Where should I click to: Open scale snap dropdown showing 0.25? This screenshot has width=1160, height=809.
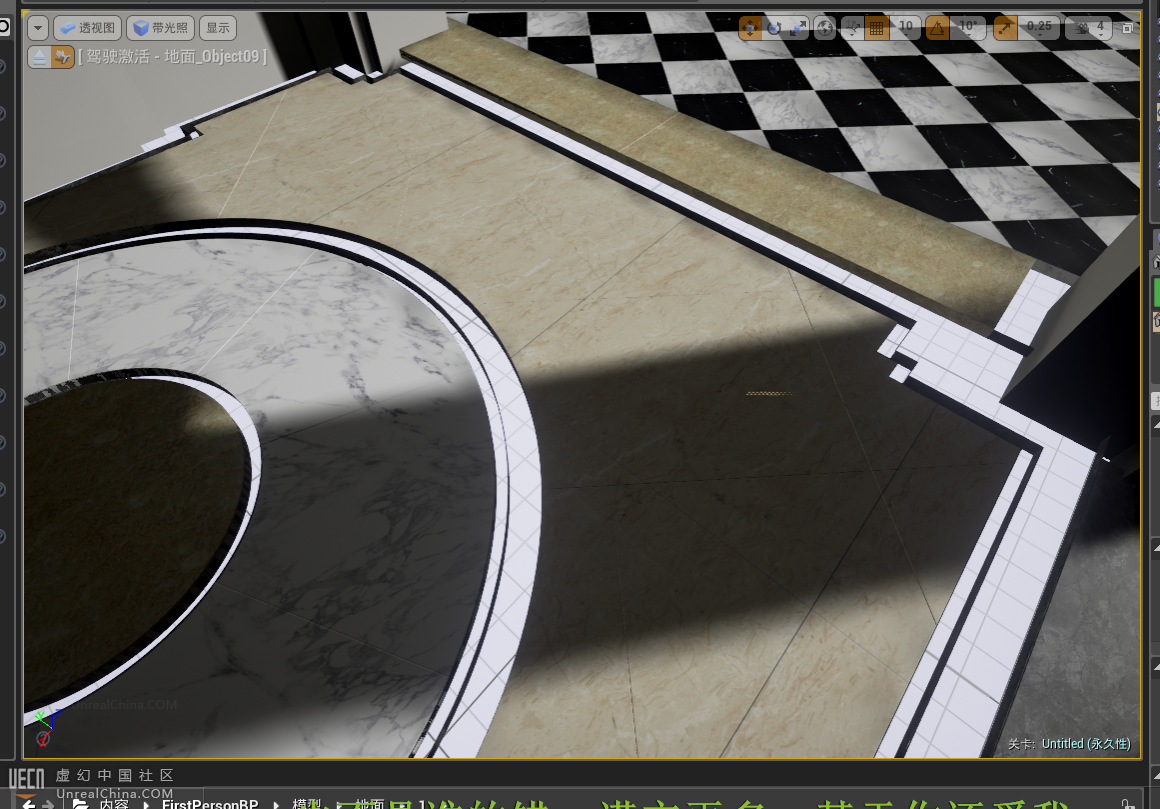[x=1039, y=28]
